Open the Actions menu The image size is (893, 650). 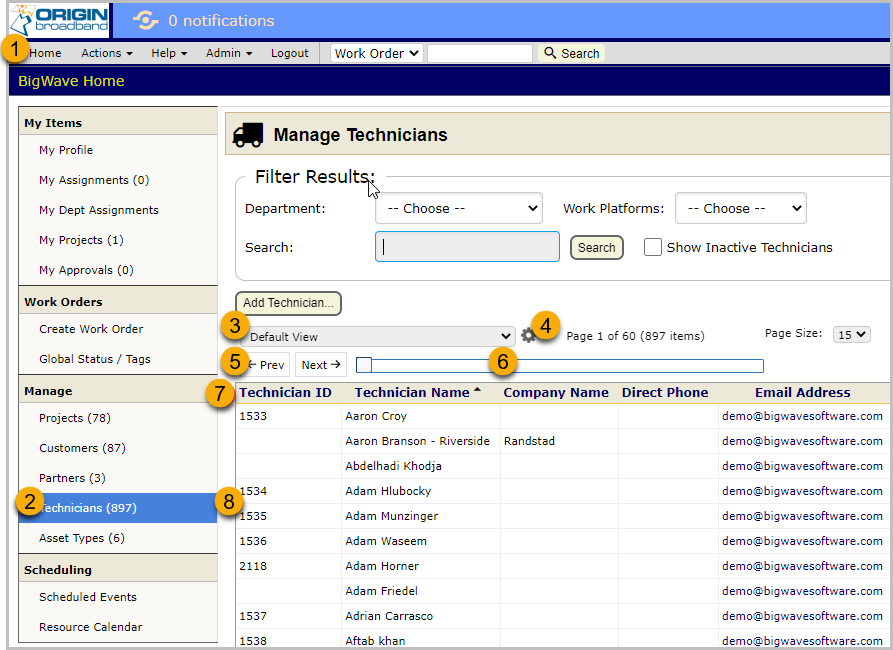click(106, 53)
